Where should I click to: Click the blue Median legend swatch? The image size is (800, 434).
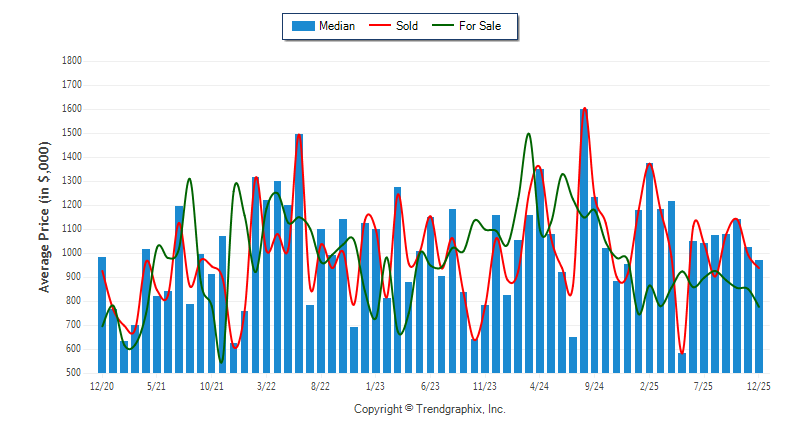pos(303,26)
